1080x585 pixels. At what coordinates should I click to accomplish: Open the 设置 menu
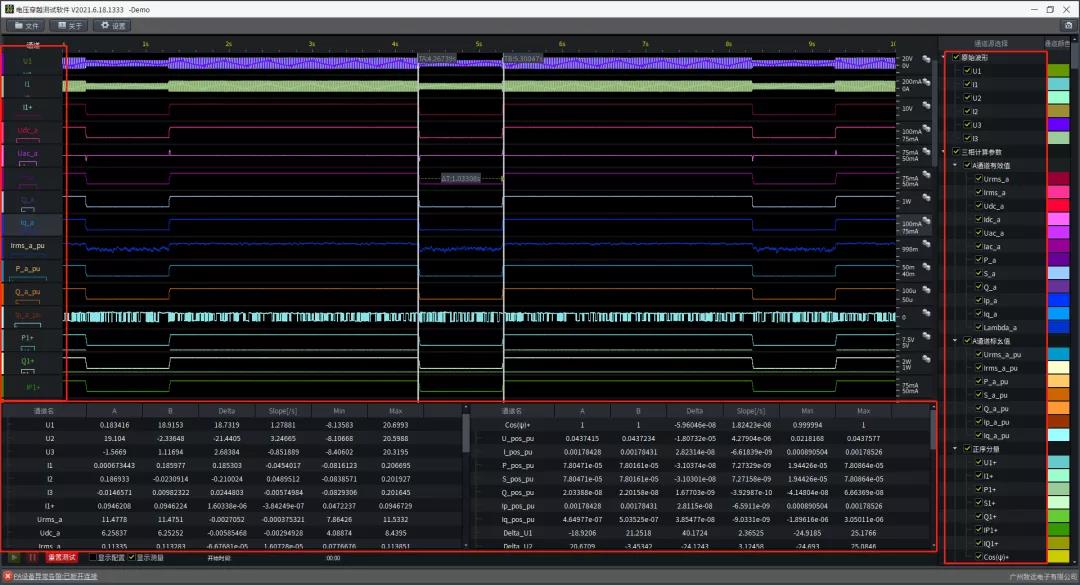click(x=112, y=26)
